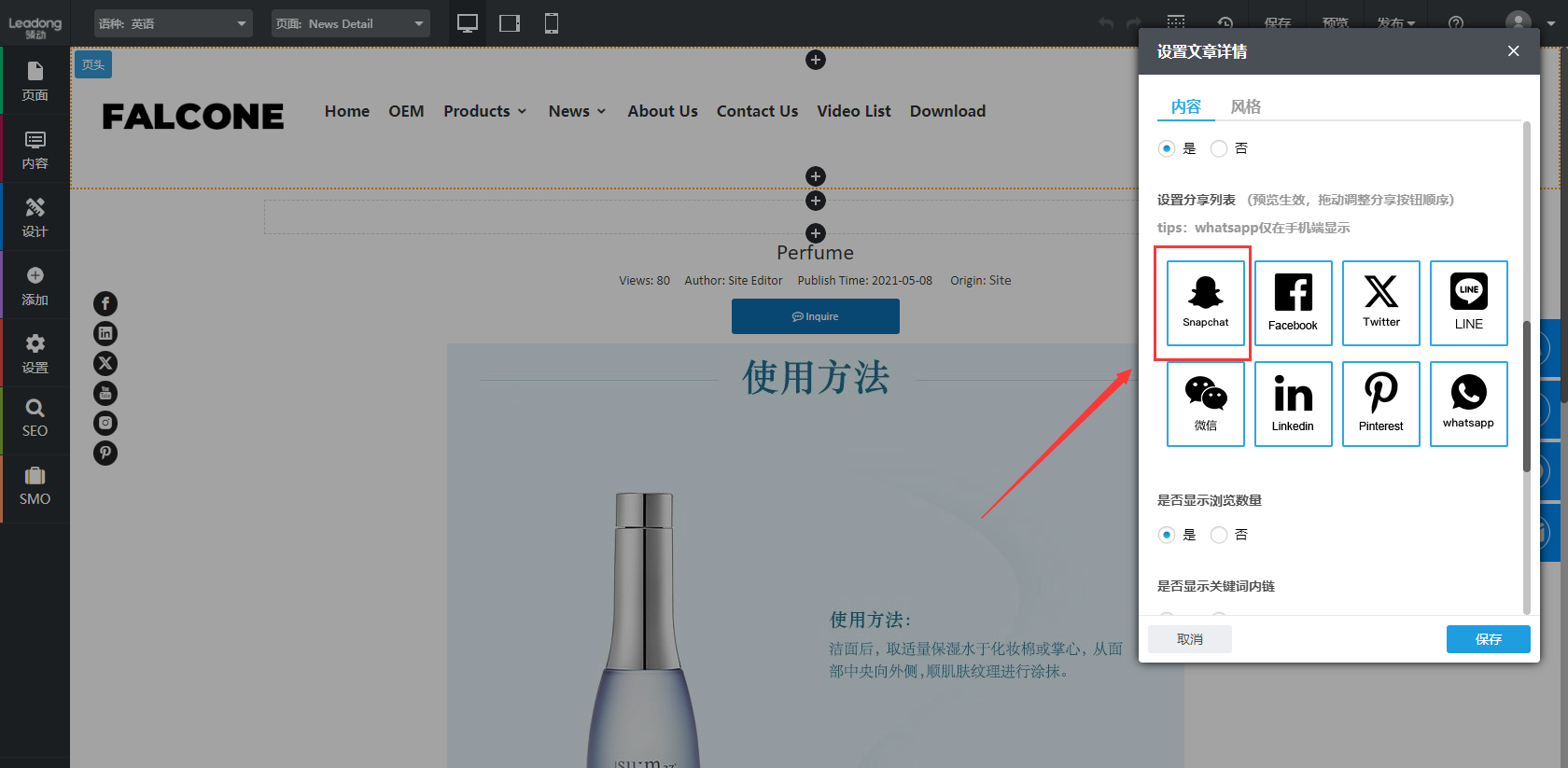Click Download in site navigation
This screenshot has width=1568, height=768.
pos(947,111)
